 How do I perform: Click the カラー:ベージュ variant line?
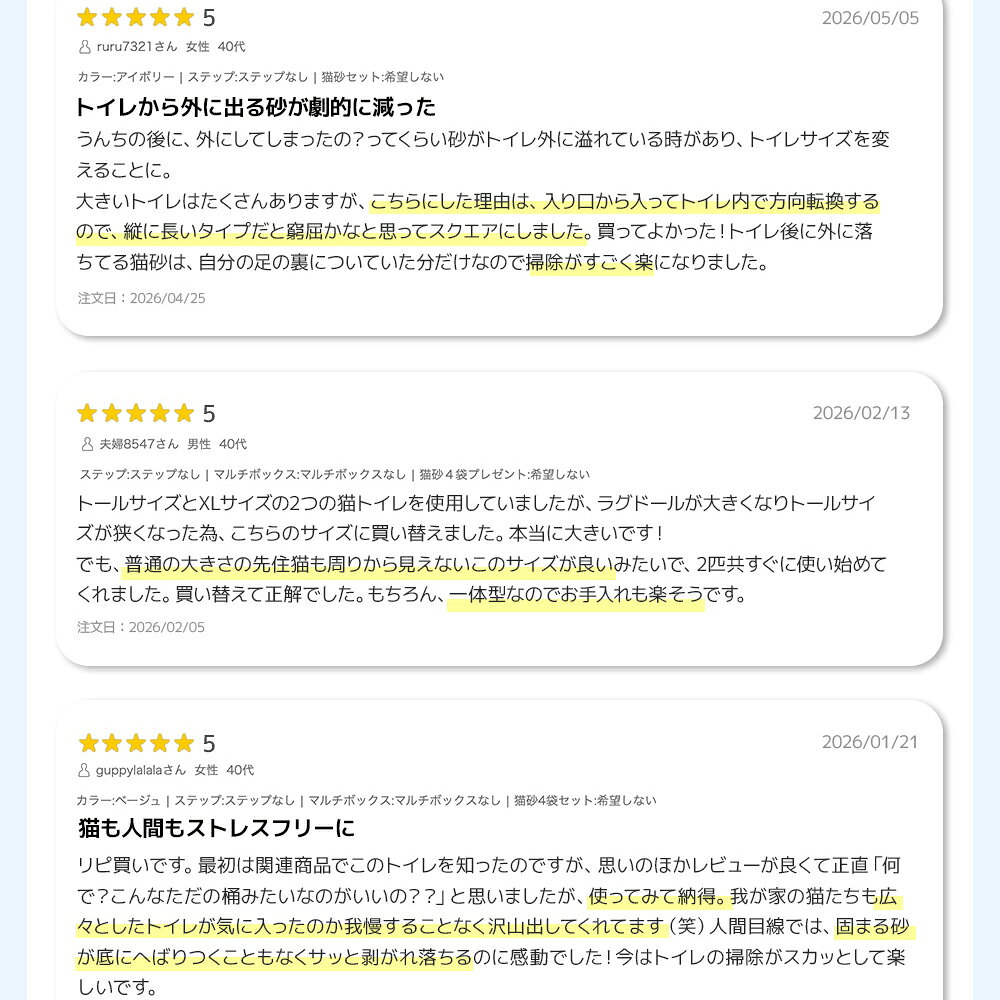coord(366,800)
